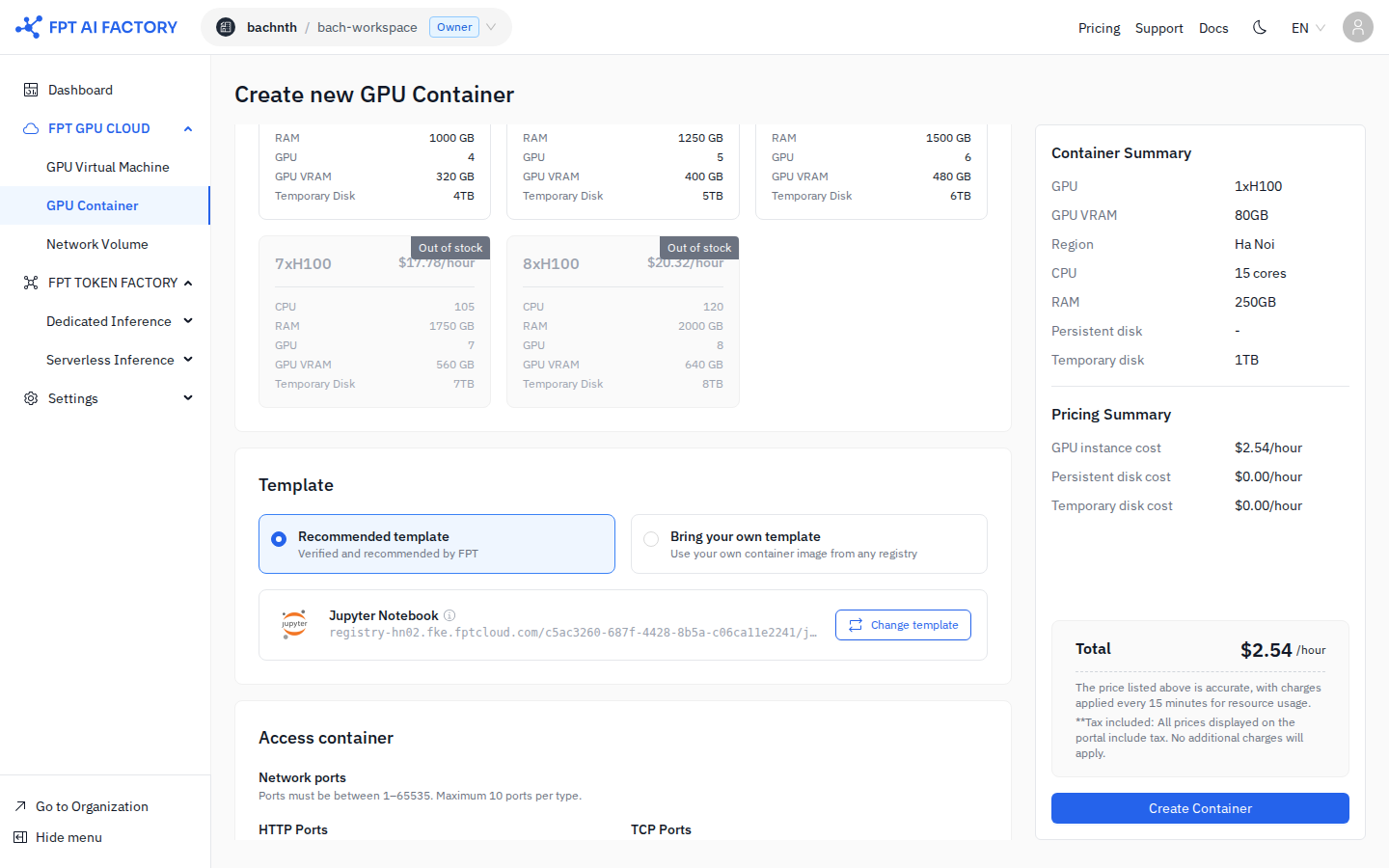Screen dimensions: 1389x868
Task: Click the FPT GPU Cloud cloud icon
Action: pyautogui.click(x=31, y=128)
